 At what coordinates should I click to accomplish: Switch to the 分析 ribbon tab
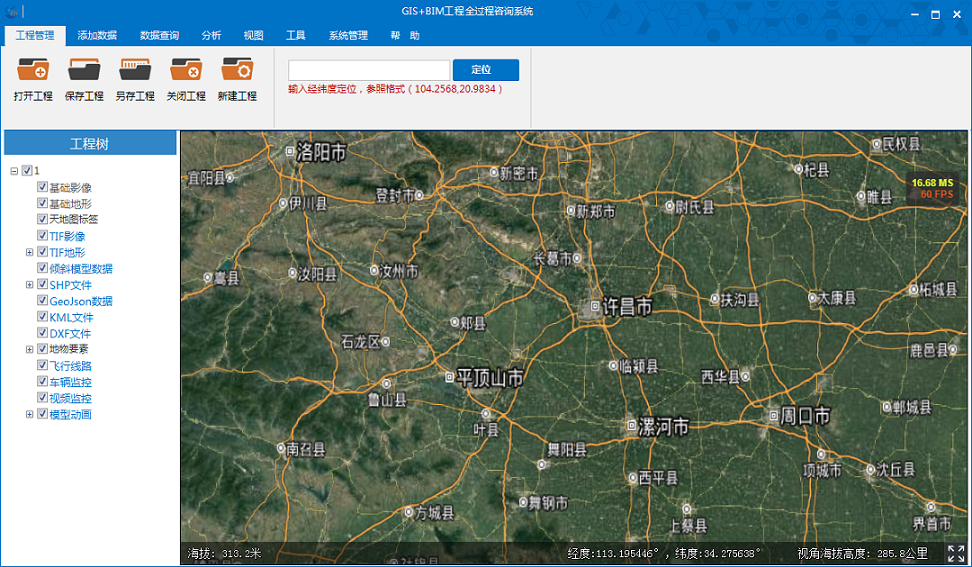(x=211, y=36)
